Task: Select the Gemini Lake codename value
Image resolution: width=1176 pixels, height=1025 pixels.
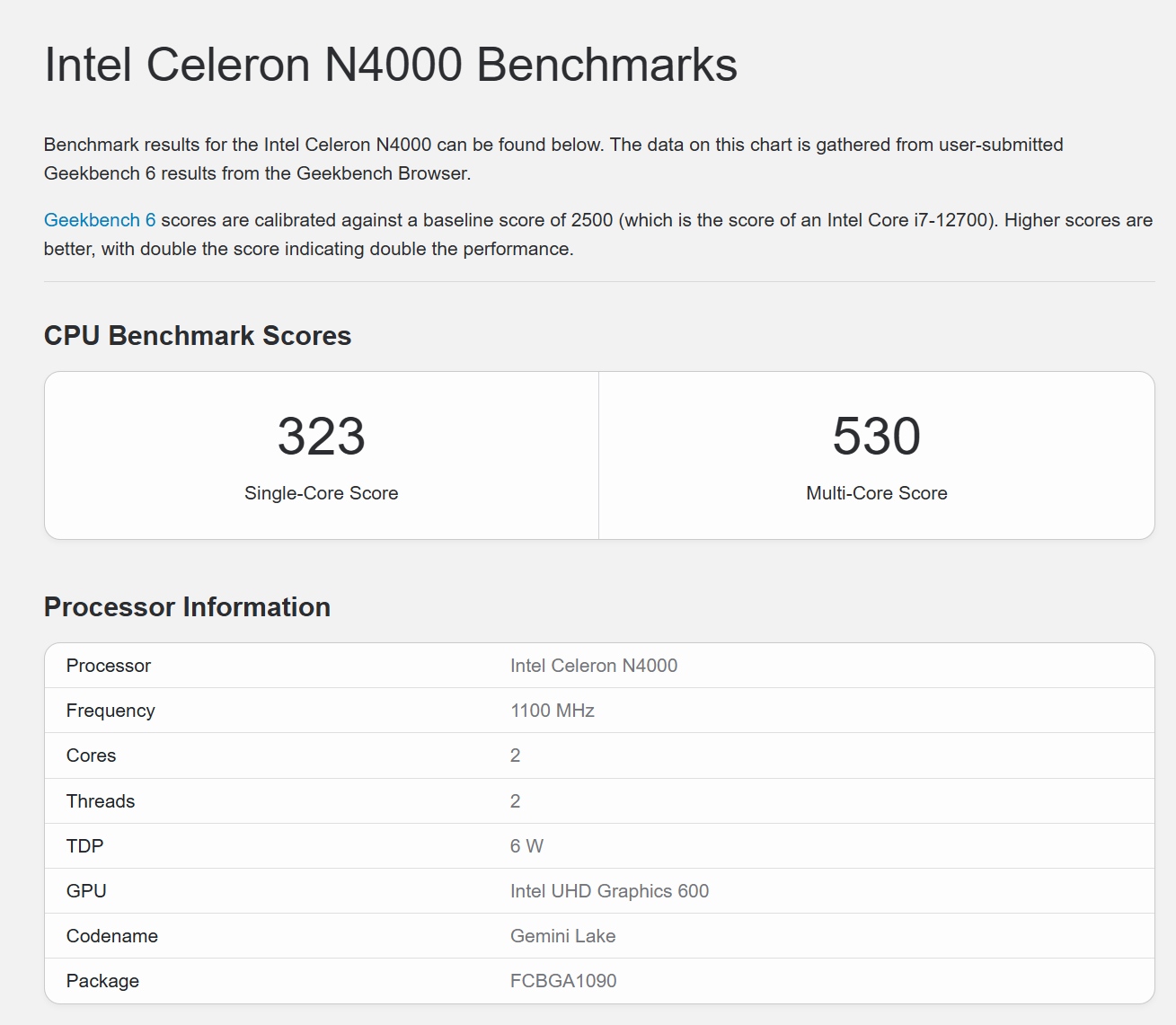Action: (562, 936)
